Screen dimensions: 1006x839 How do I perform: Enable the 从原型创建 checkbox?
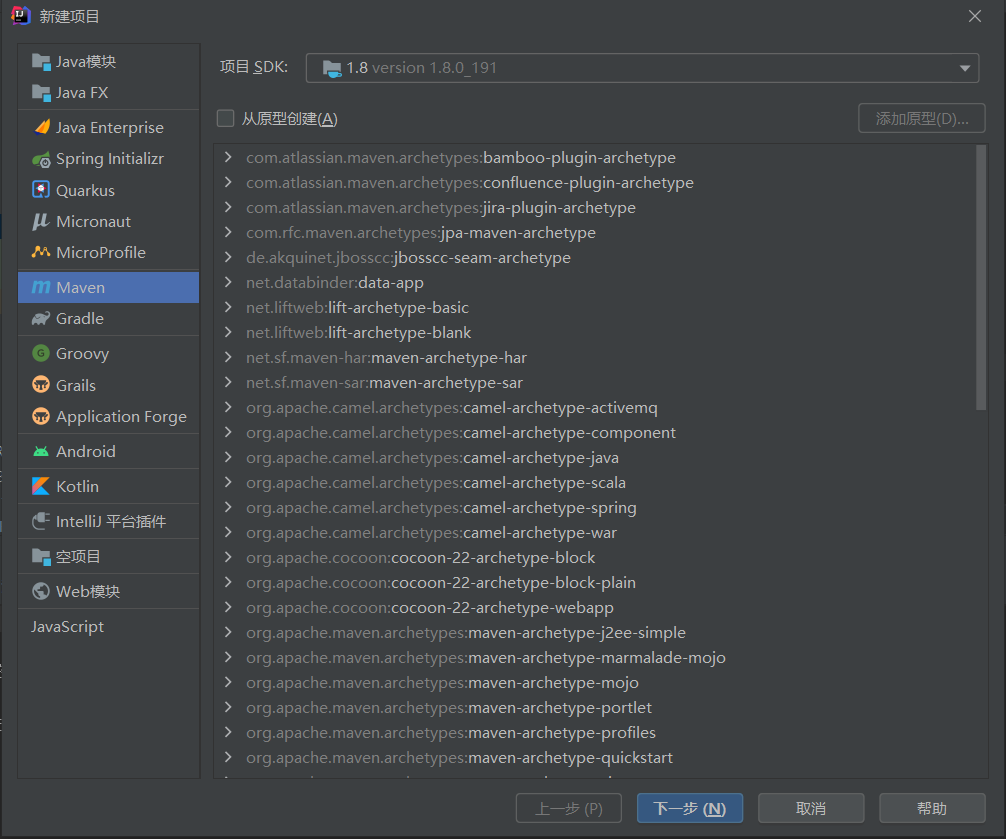[x=225, y=119]
